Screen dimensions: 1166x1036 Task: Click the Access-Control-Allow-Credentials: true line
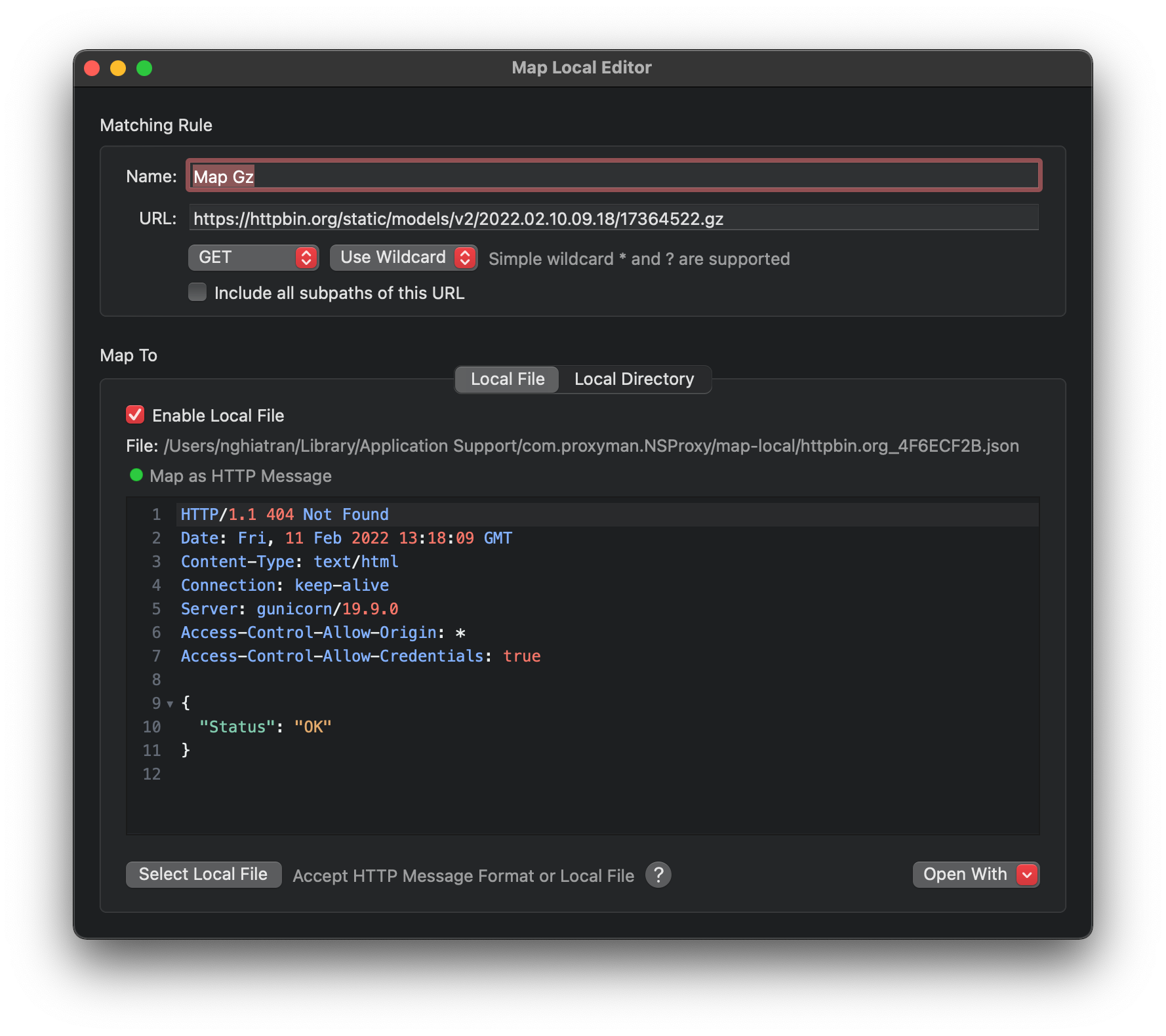point(361,656)
